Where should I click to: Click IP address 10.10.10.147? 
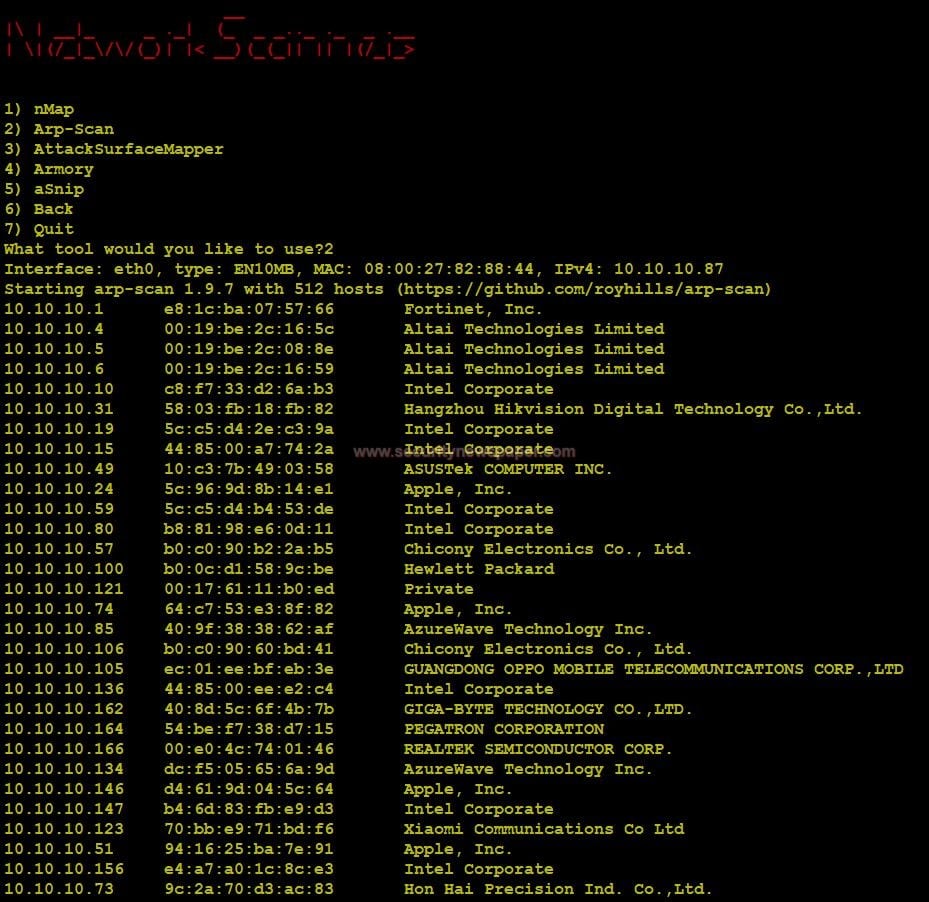coord(64,809)
